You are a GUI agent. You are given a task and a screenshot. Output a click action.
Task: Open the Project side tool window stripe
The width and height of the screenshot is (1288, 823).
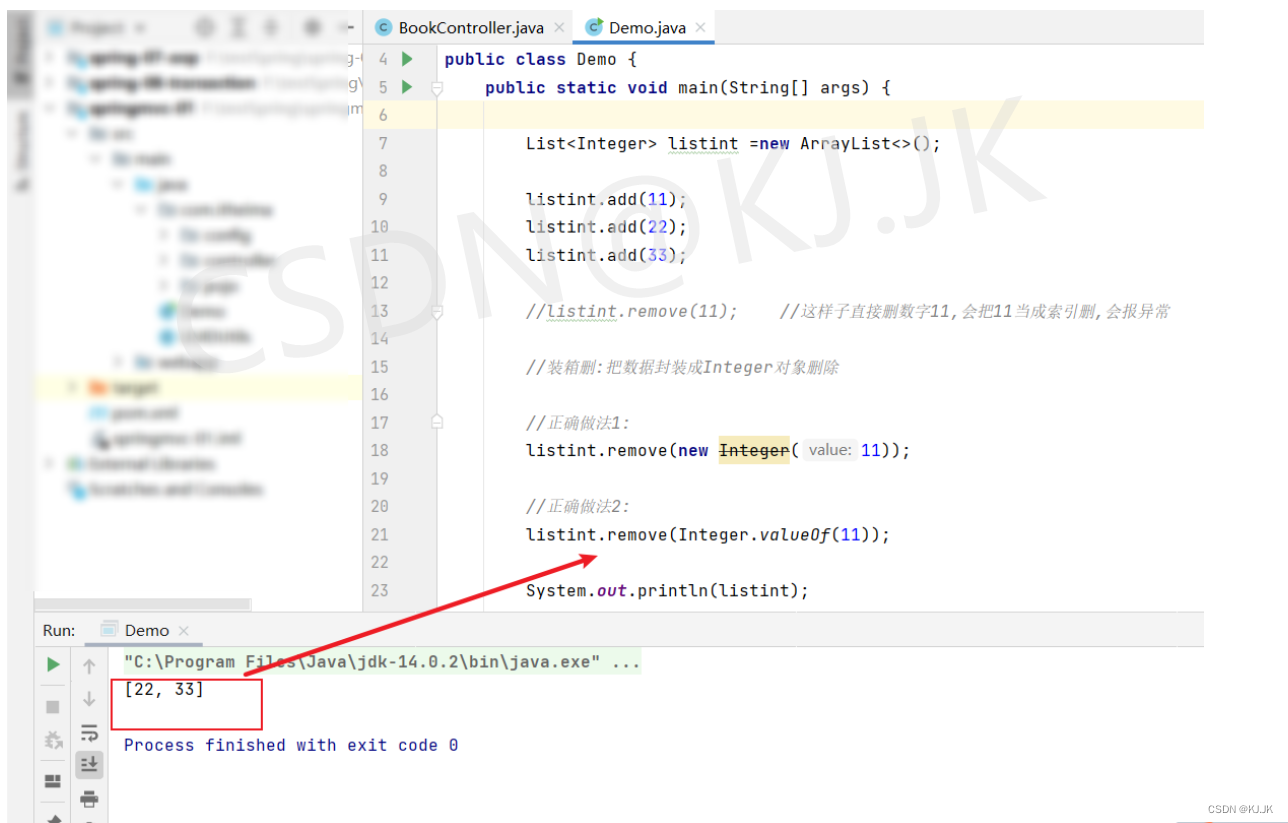pos(20,55)
